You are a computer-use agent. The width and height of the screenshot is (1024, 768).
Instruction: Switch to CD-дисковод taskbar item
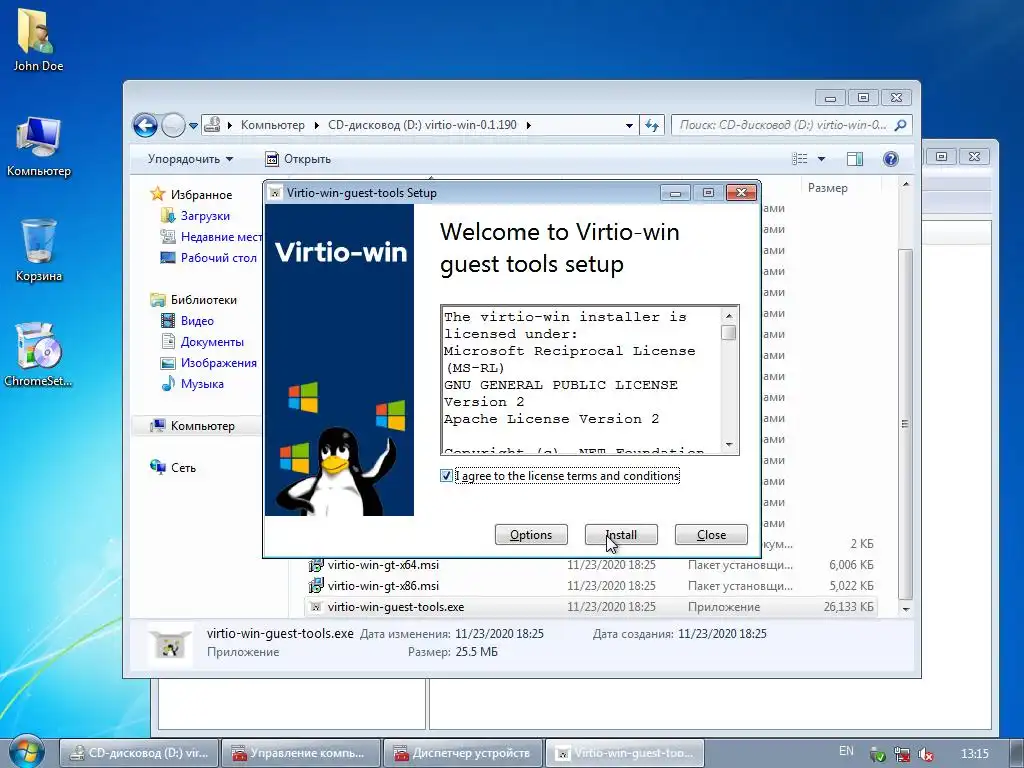coord(139,753)
